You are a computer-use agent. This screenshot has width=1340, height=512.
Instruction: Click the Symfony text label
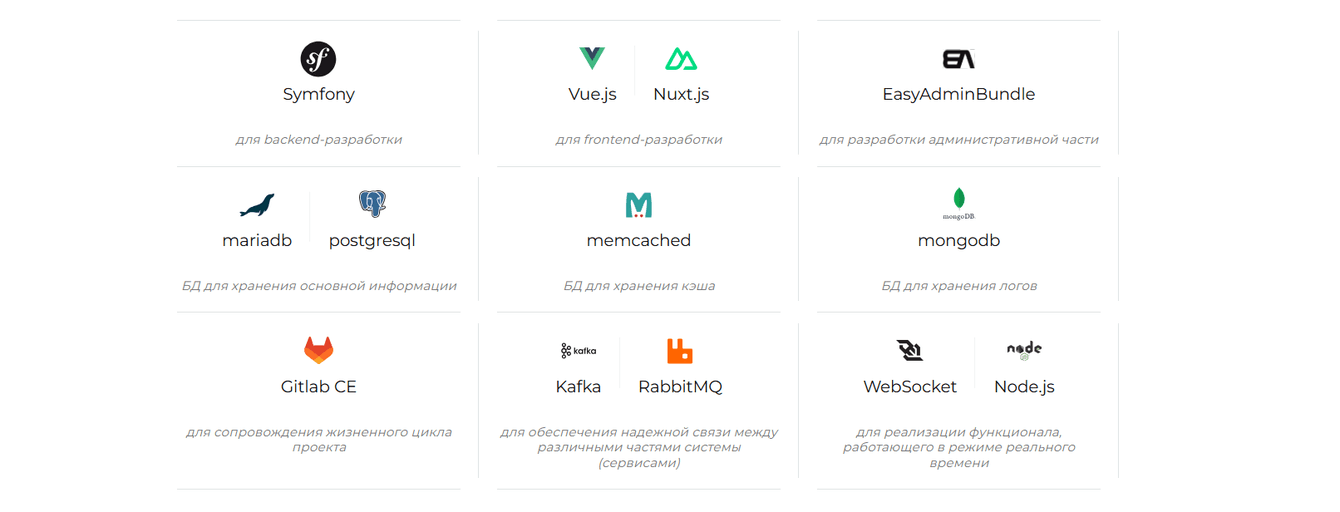318,95
